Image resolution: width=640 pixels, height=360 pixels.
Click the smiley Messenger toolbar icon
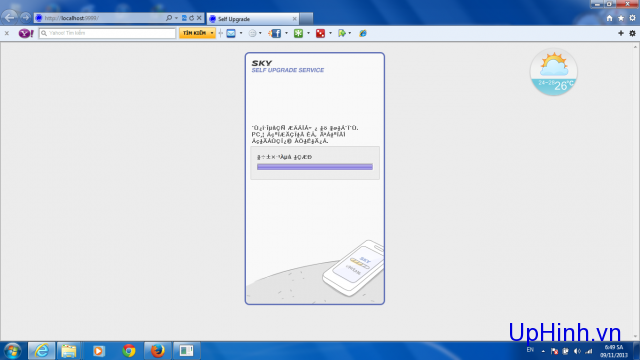[252, 33]
